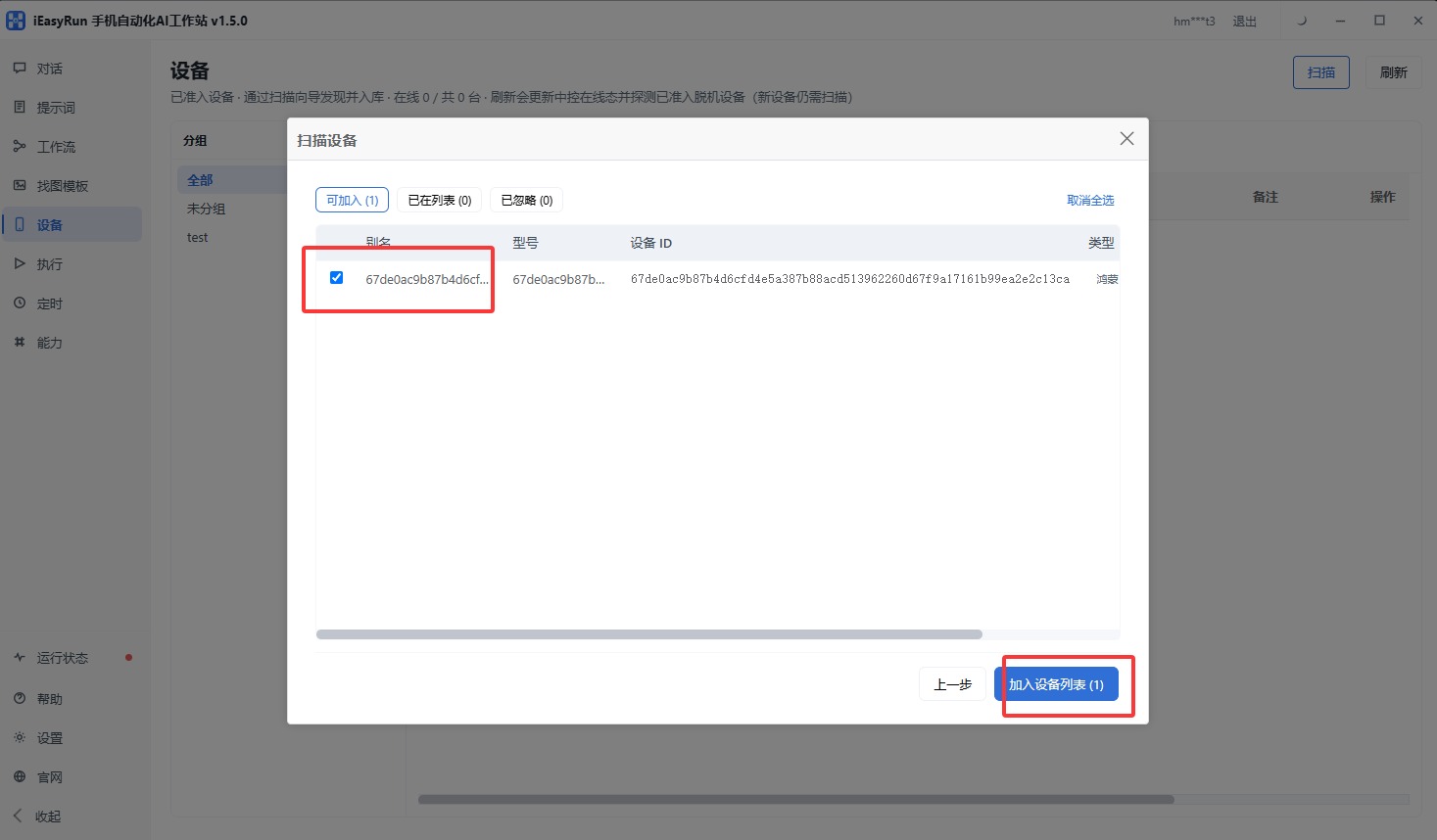This screenshot has width=1437, height=840.
Task: Open the 找图模板 image template icon
Action: click(20, 186)
